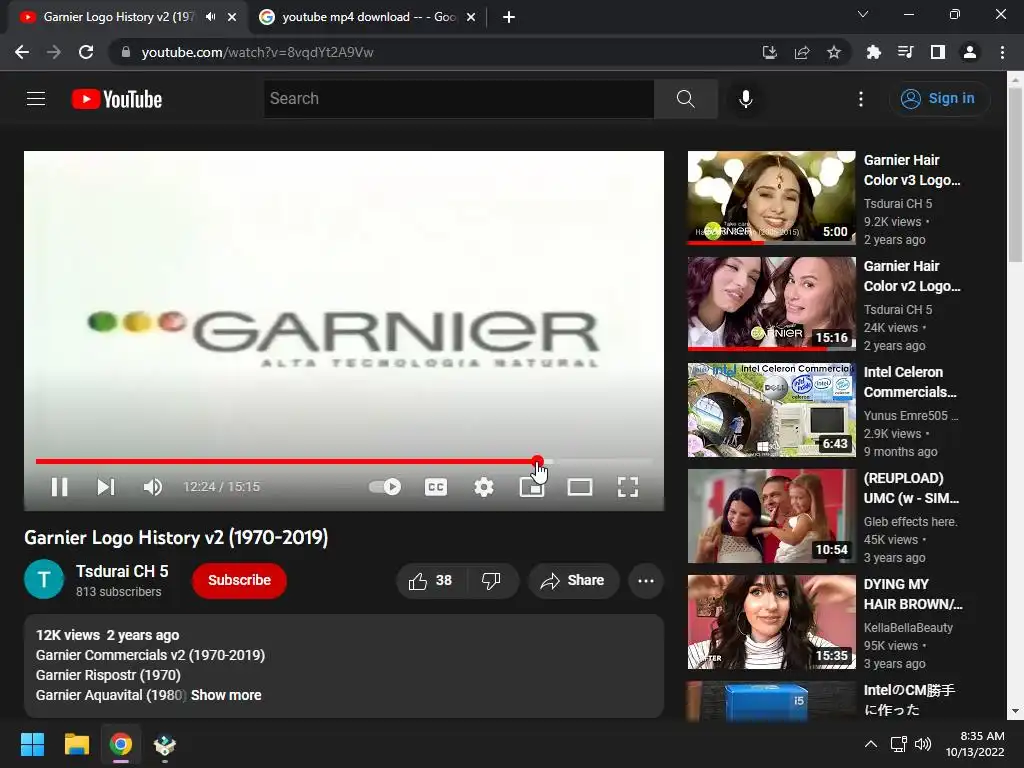This screenshot has height=768, width=1024.
Task: Open Chrome profile icon
Action: (x=970, y=52)
